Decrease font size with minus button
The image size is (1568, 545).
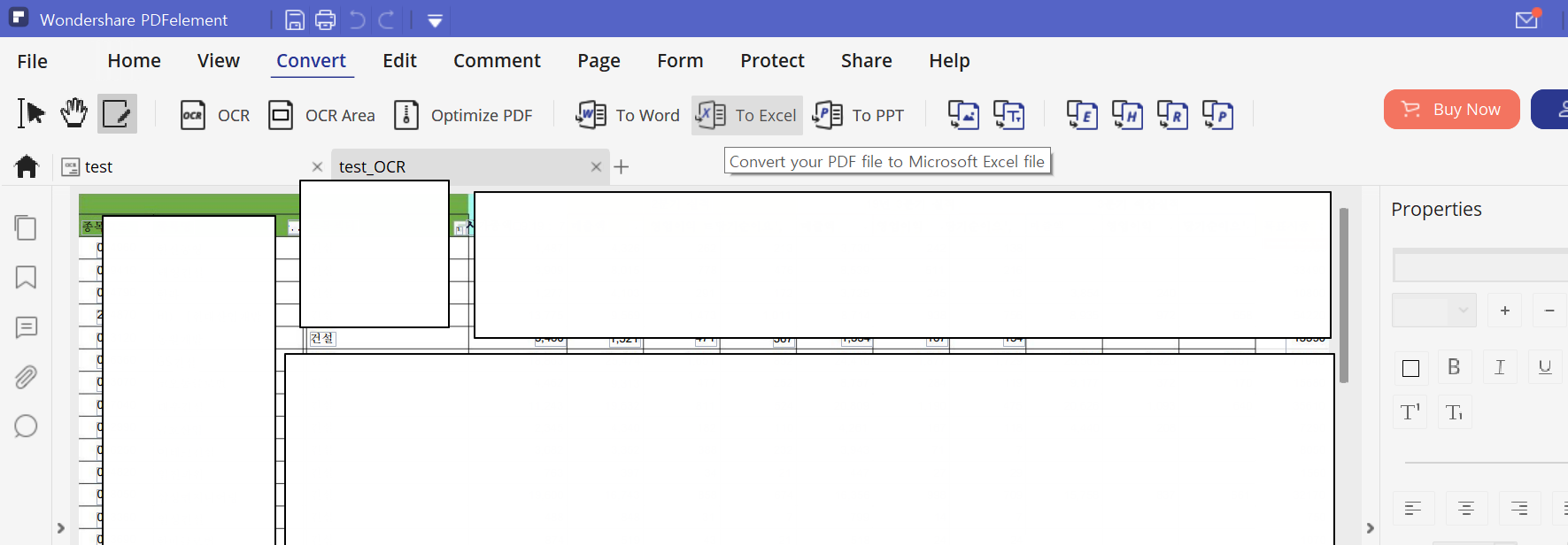coord(1549,311)
